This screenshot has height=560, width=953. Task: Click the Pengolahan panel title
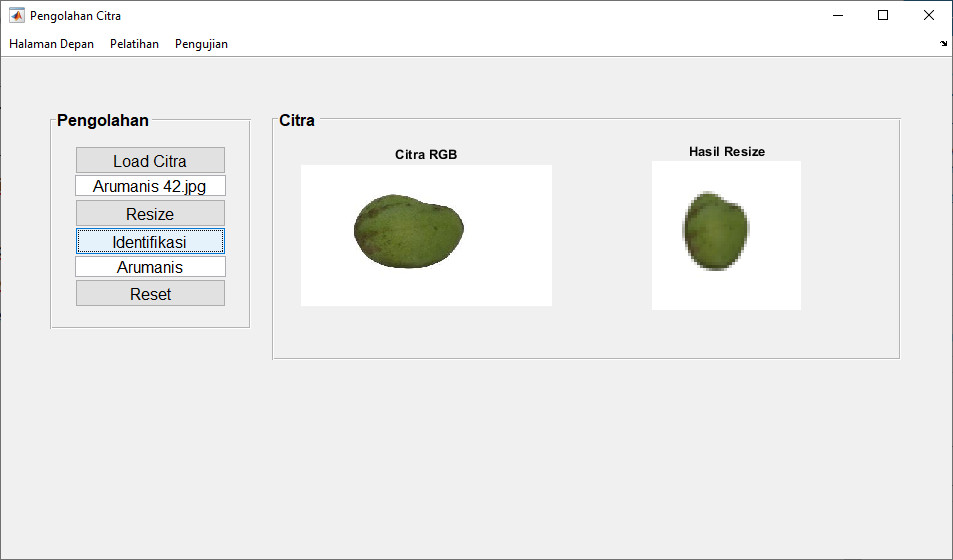pos(103,121)
